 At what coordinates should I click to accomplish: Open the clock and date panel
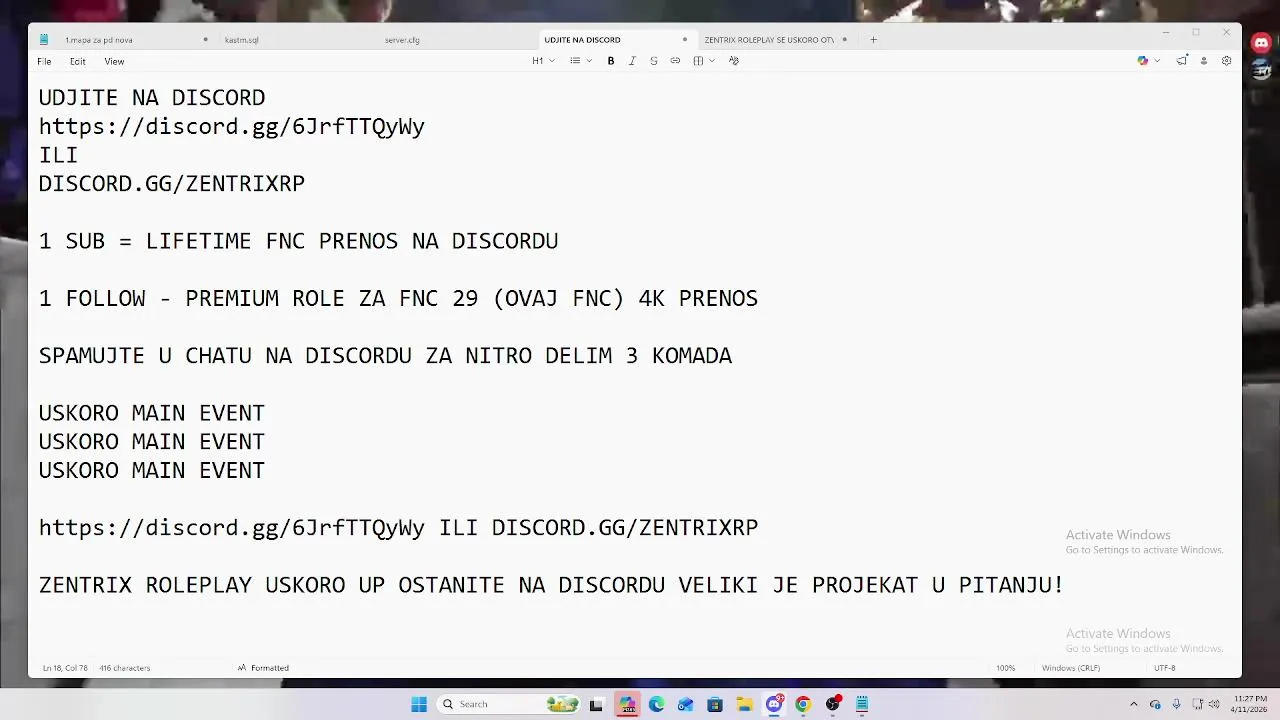pyautogui.click(x=1250, y=704)
